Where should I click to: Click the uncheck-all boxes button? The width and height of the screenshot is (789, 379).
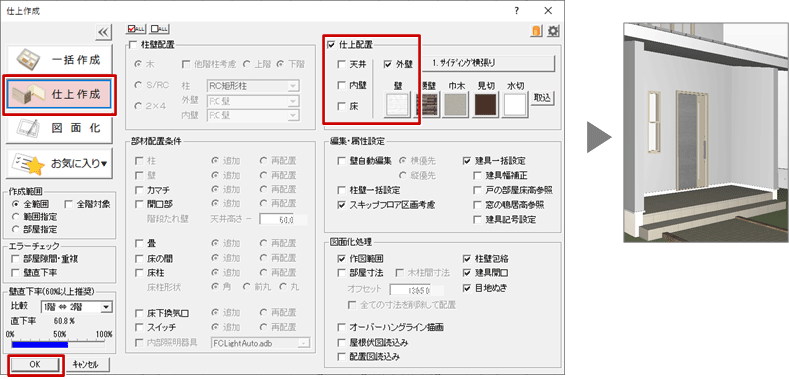(x=160, y=29)
